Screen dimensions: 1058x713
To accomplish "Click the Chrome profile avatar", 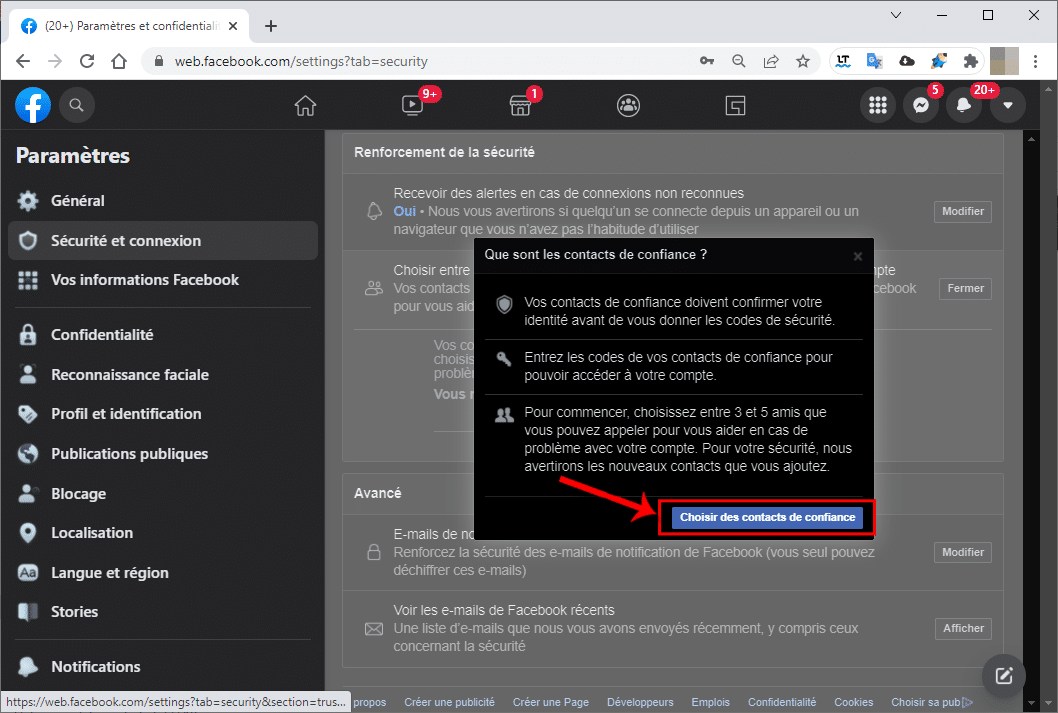I will [1004, 61].
